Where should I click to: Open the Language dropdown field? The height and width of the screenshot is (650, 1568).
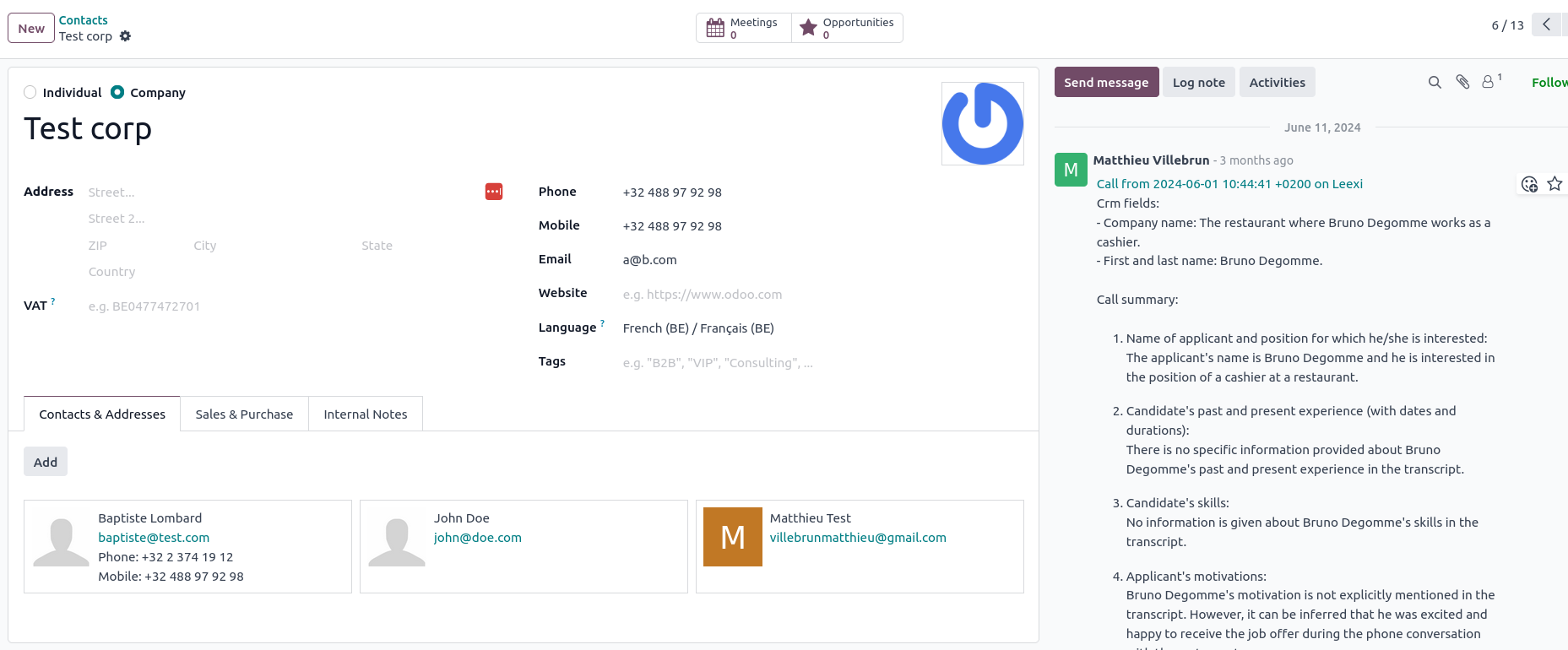(x=822, y=328)
